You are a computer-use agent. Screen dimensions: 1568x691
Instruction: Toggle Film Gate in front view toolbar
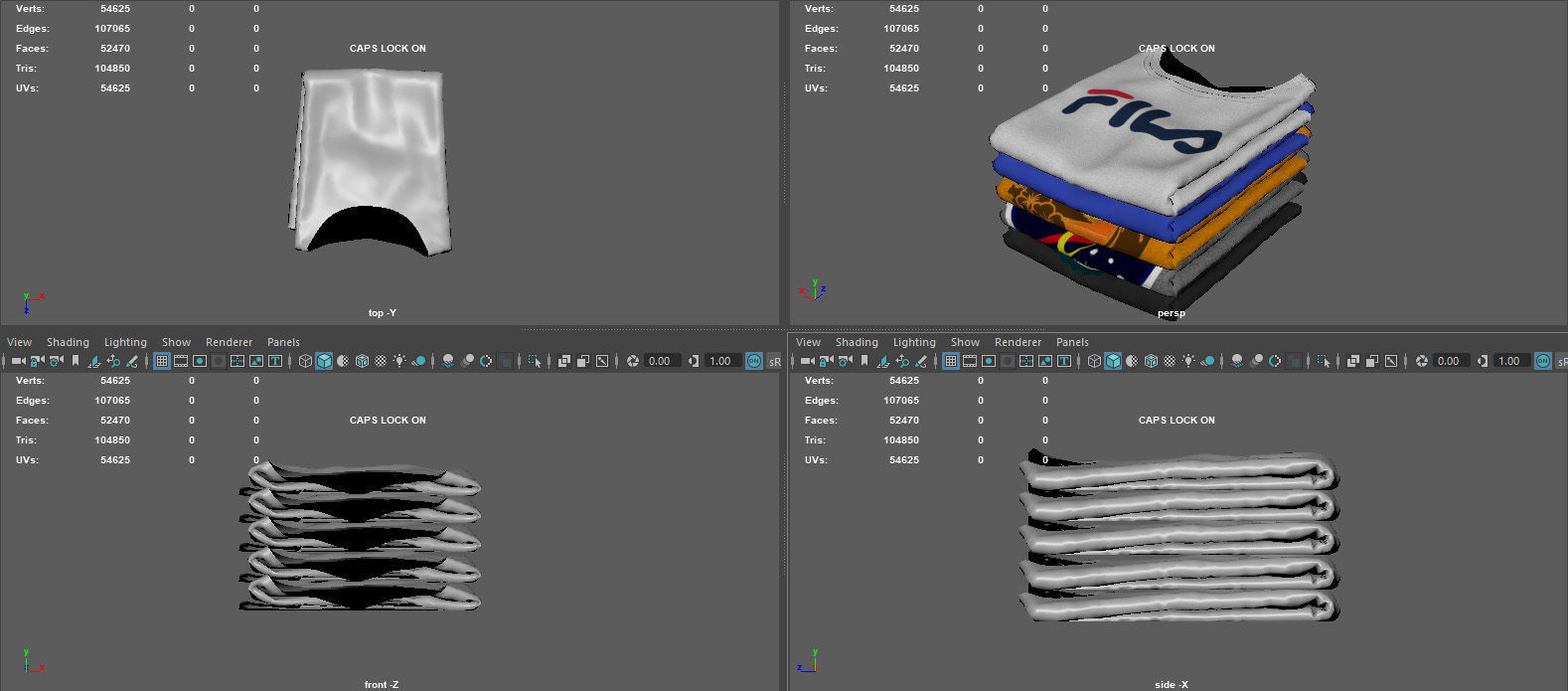click(181, 361)
